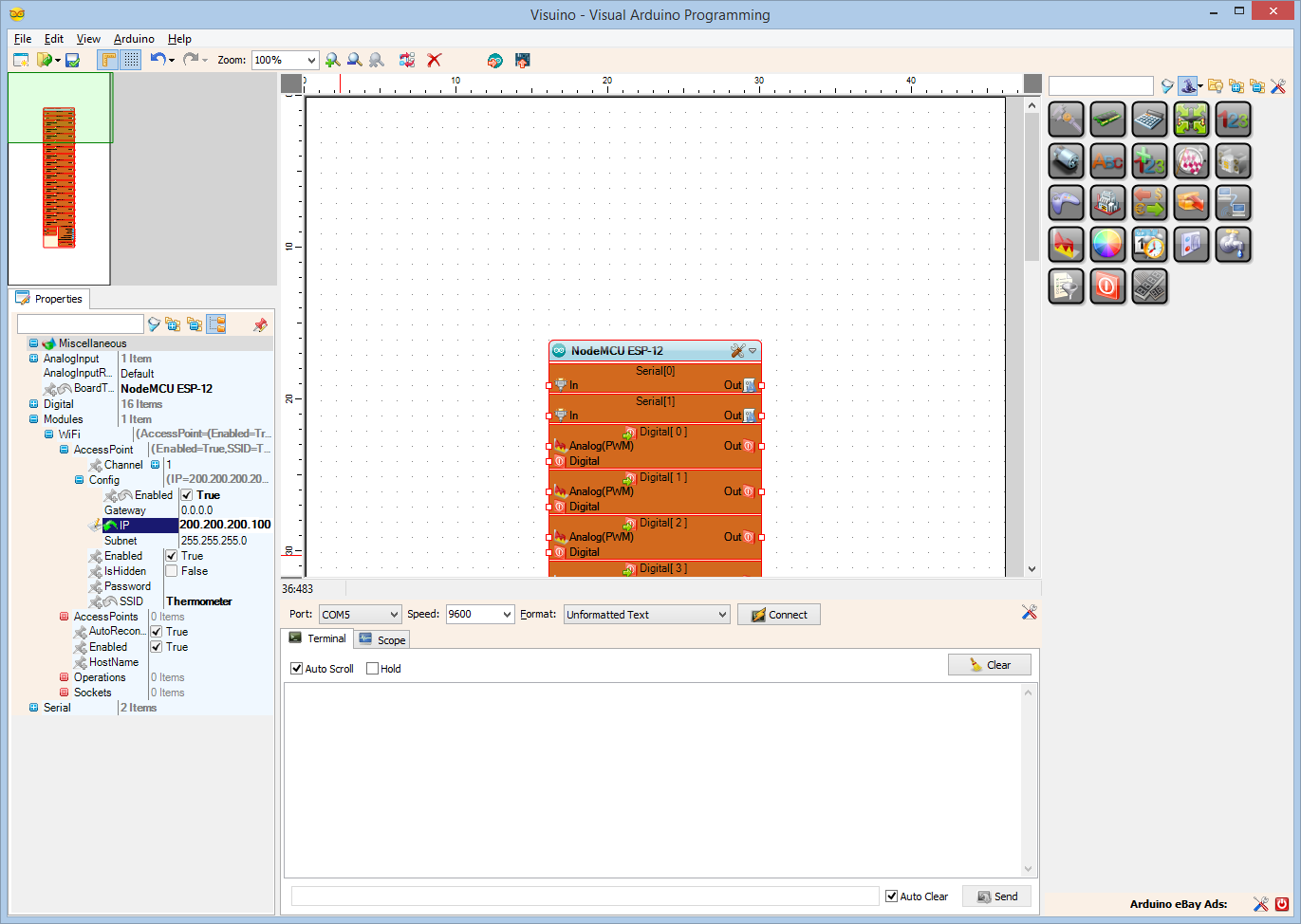1301x924 pixels.
Task: Select the Memory chip component category
Action: coord(1108,120)
